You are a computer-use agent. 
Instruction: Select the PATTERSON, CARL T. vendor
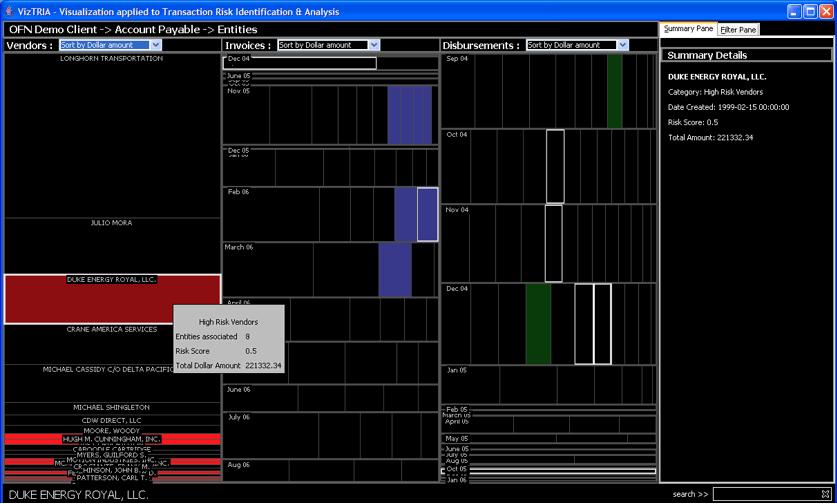pos(111,478)
